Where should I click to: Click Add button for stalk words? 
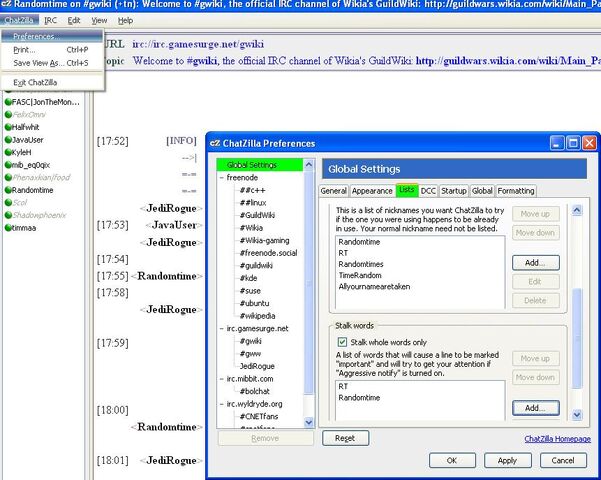pyautogui.click(x=535, y=408)
